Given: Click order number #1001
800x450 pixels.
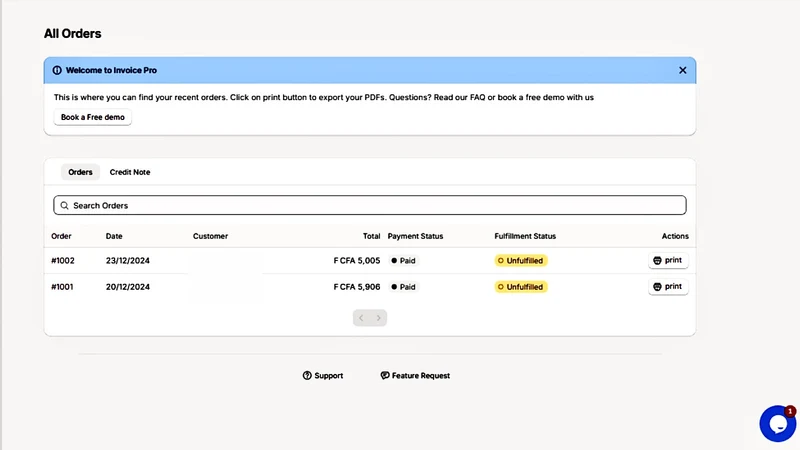Looking at the screenshot, I should coord(62,287).
